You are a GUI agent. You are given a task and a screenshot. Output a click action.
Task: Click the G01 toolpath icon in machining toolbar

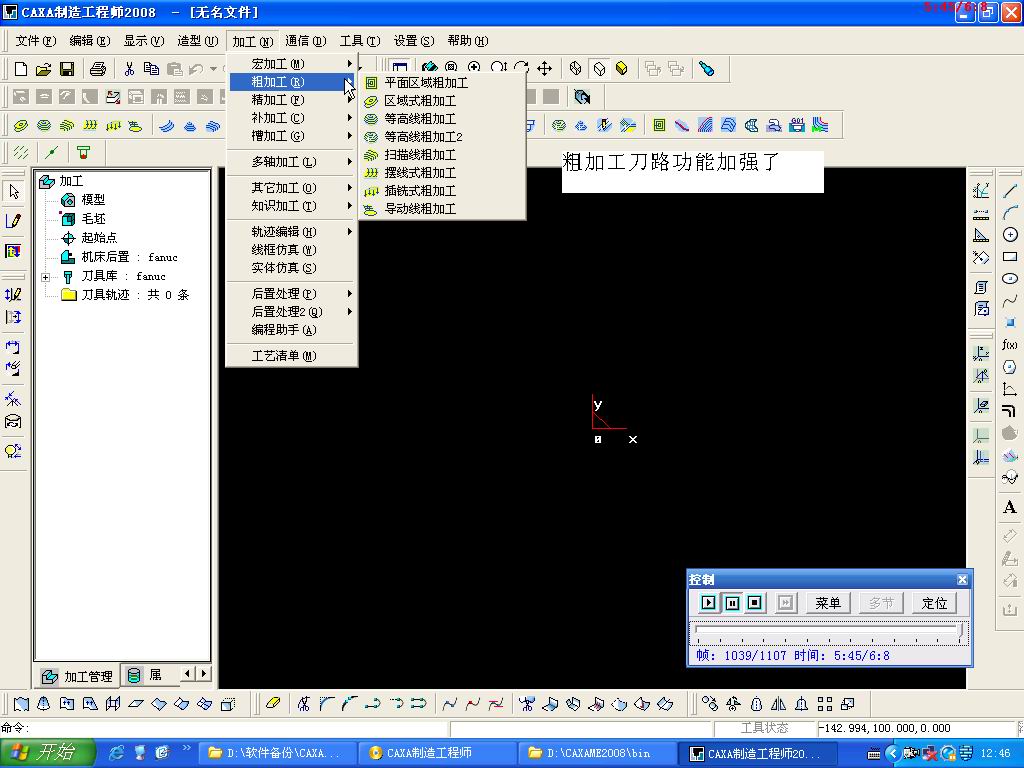[x=797, y=125]
